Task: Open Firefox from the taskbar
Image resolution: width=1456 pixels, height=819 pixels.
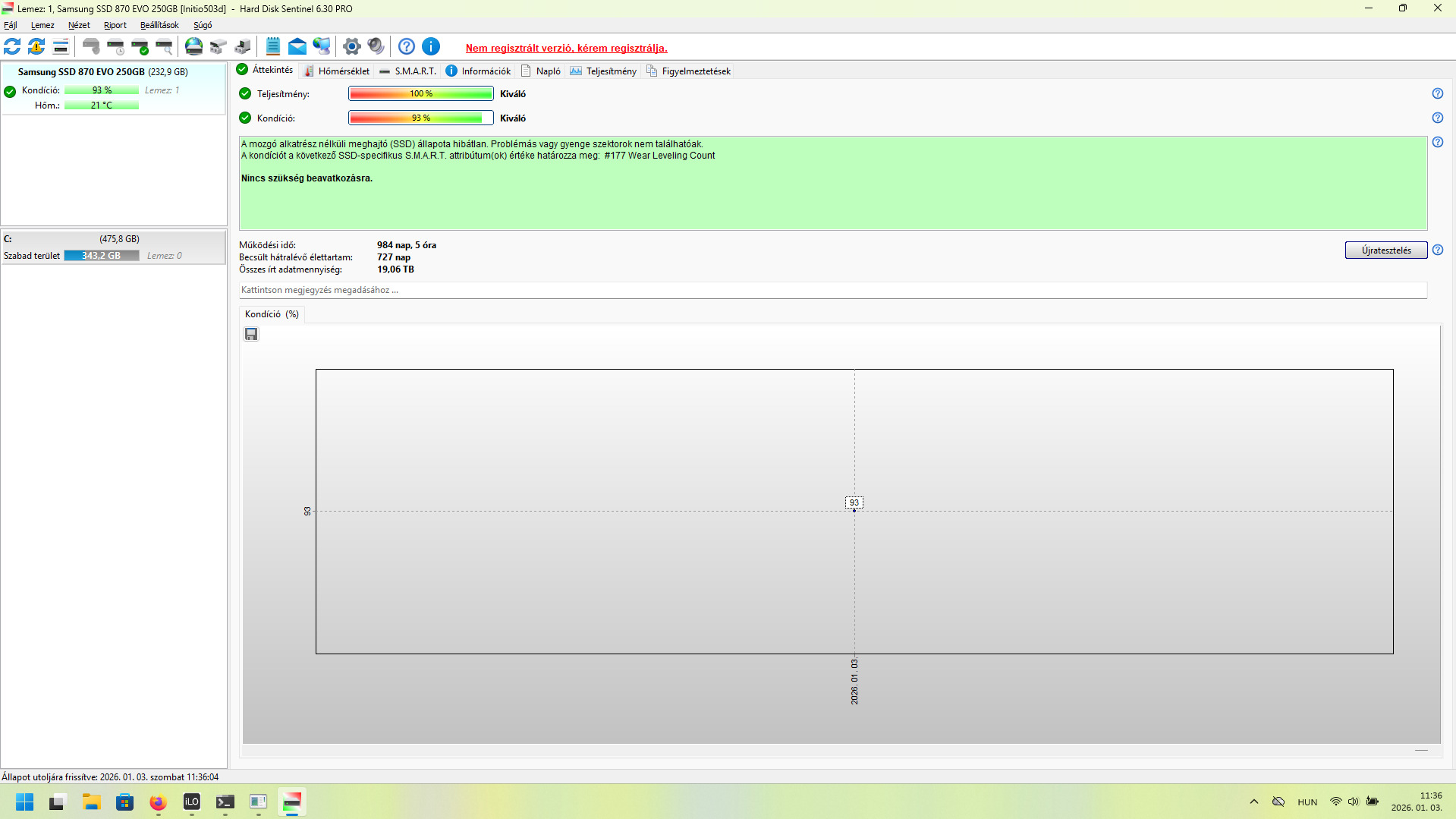Action: click(x=158, y=802)
